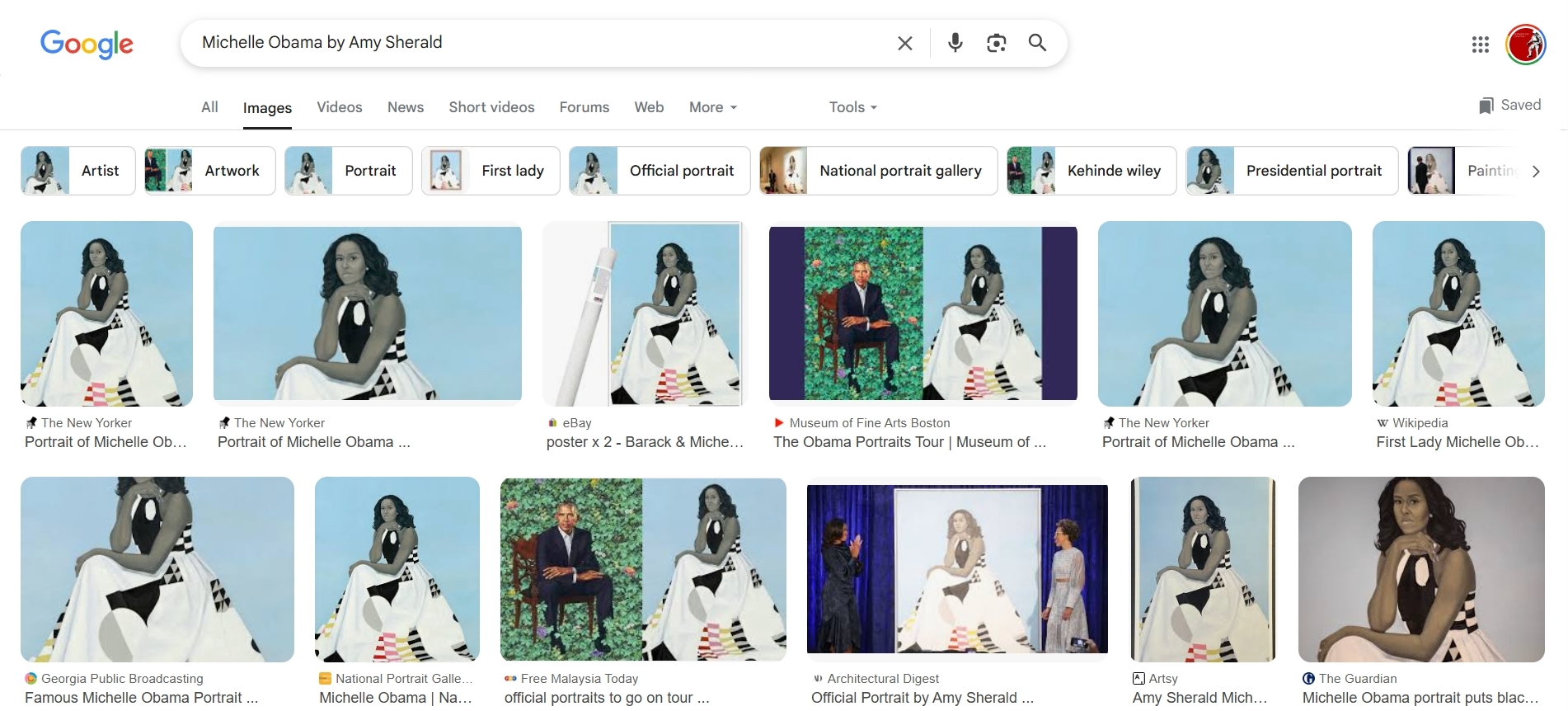Clear the search box with X icon
Screen dimensions: 1568x711
904,43
